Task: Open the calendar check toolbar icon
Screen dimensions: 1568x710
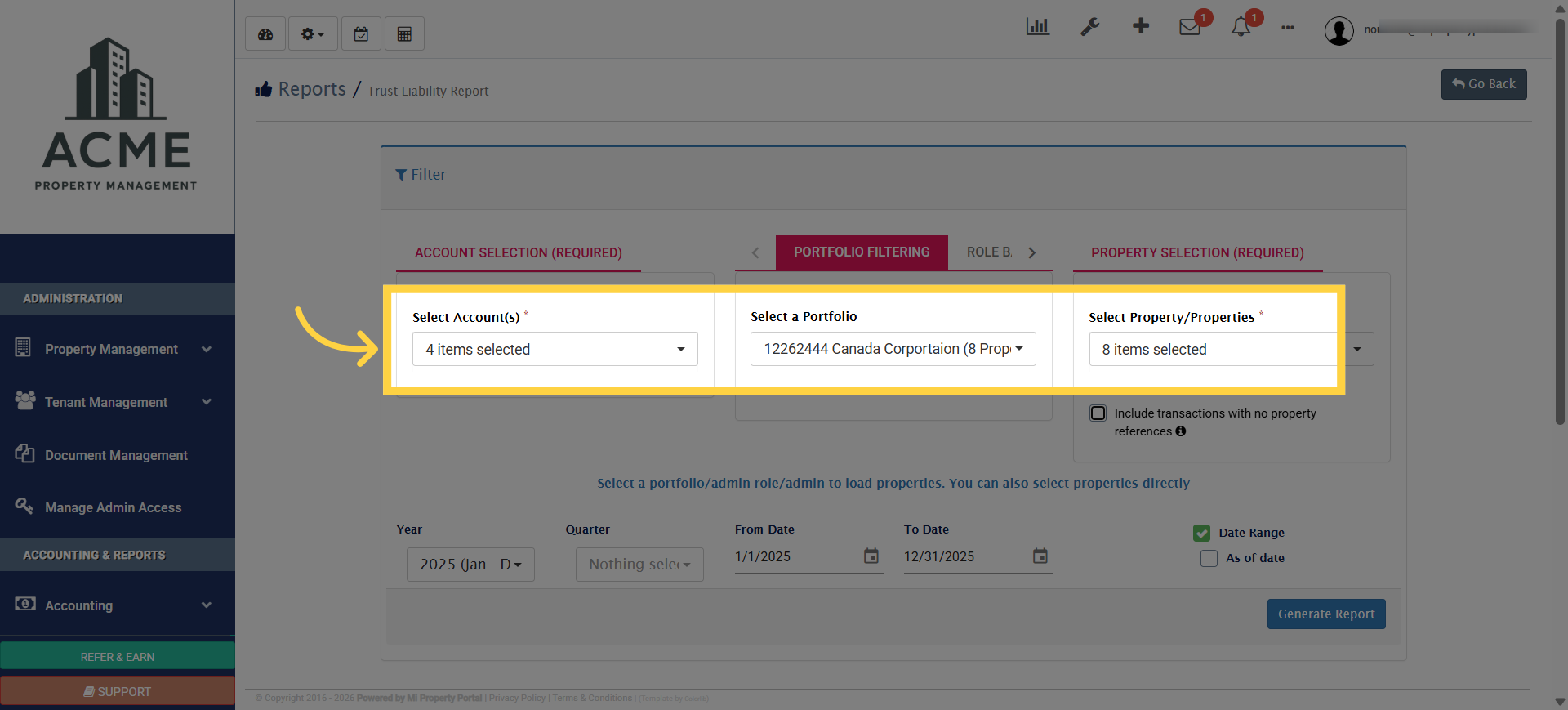Action: pyautogui.click(x=361, y=34)
